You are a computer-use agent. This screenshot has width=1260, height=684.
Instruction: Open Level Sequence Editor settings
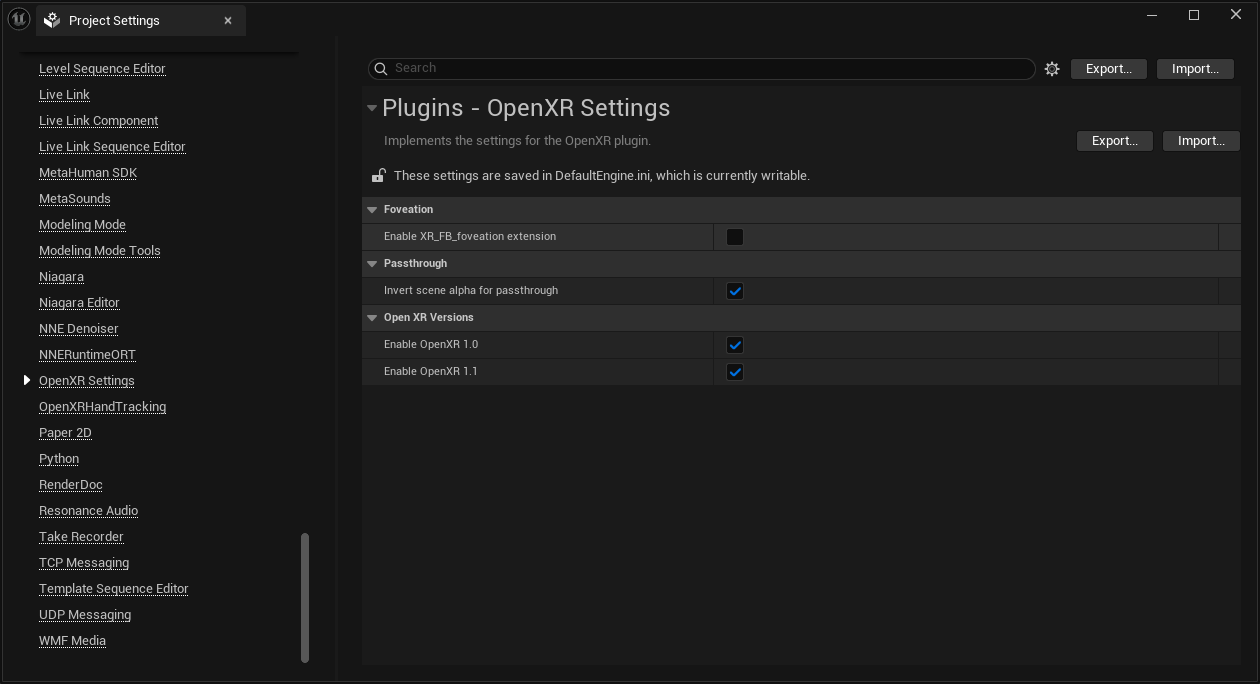102,69
